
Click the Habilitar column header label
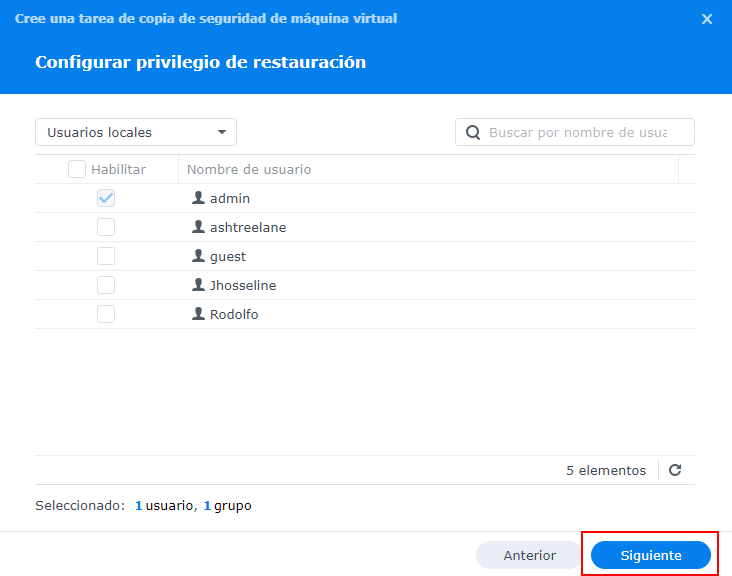click(x=118, y=170)
